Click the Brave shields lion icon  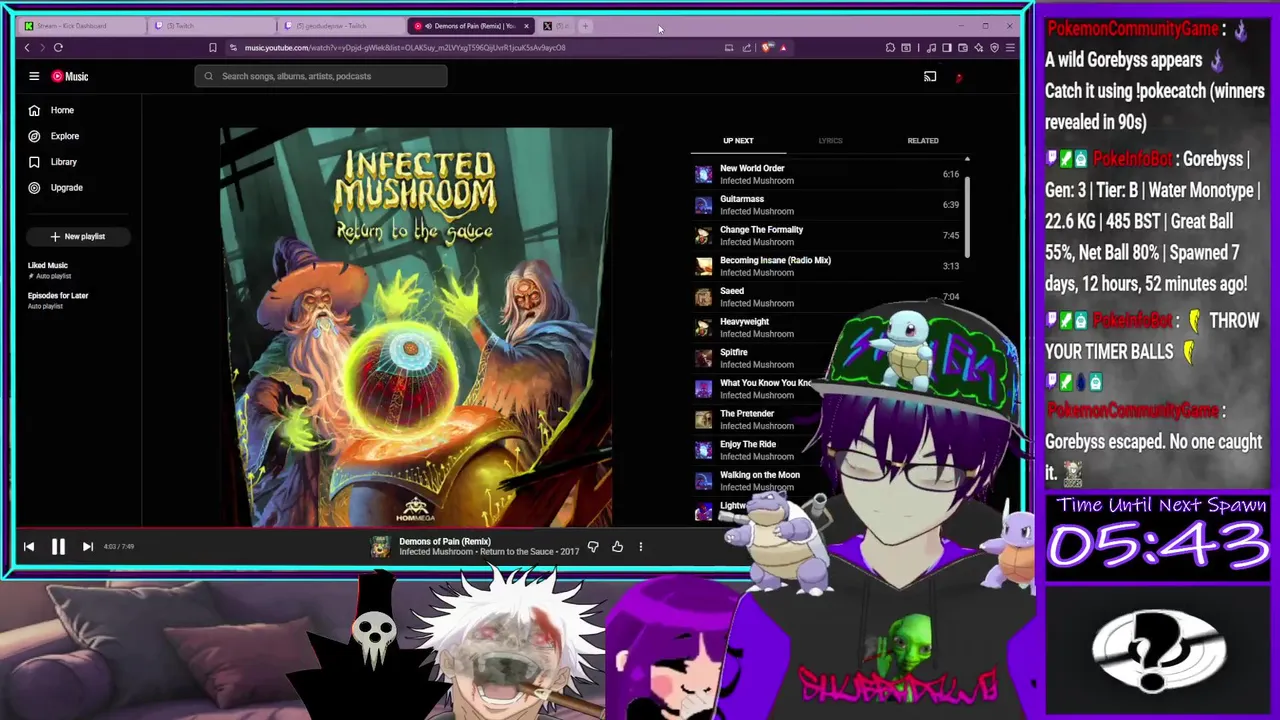click(x=767, y=47)
